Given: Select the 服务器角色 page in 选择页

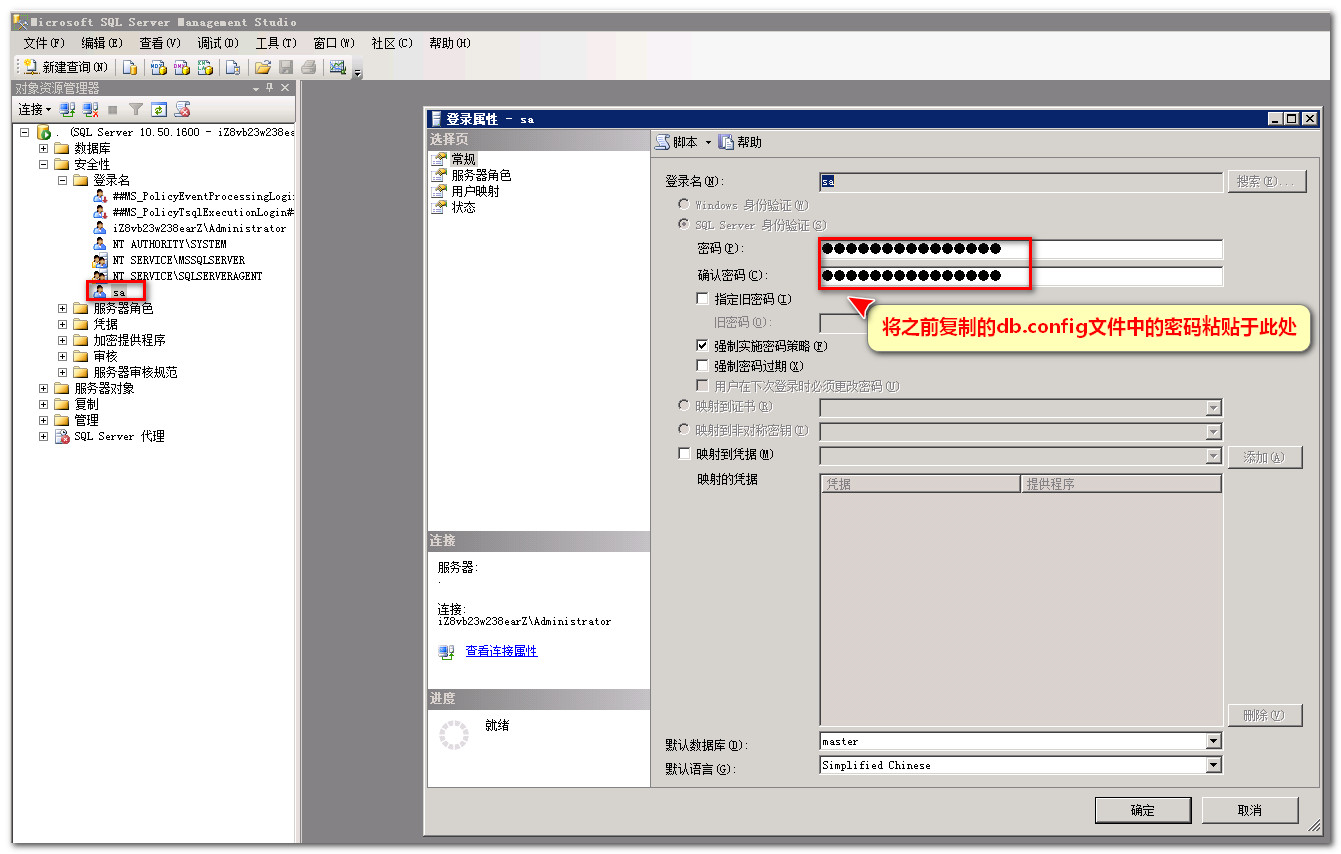Looking at the screenshot, I should pyautogui.click(x=480, y=175).
